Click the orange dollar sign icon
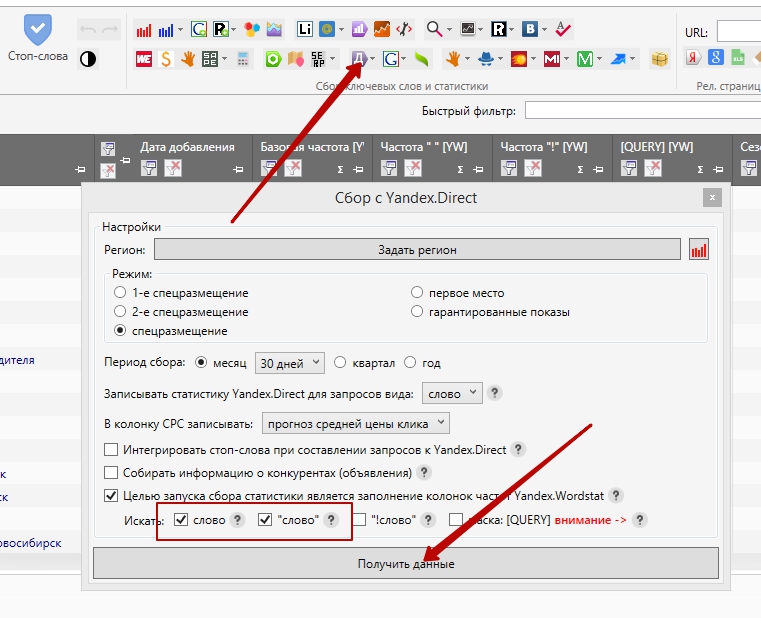This screenshot has width=761, height=618. point(165,59)
